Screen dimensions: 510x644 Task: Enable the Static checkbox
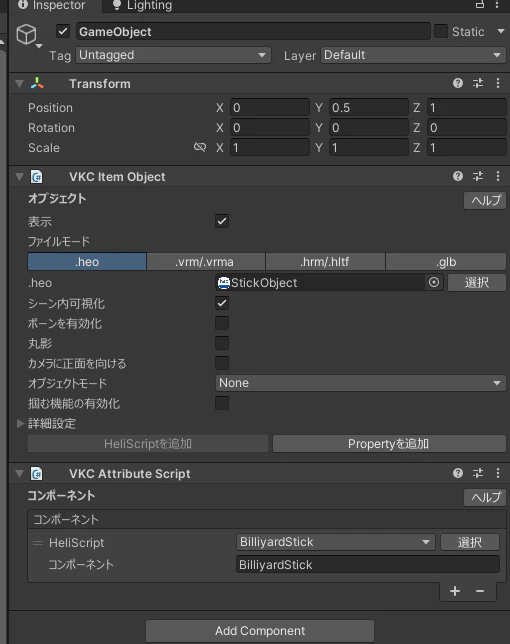441,31
